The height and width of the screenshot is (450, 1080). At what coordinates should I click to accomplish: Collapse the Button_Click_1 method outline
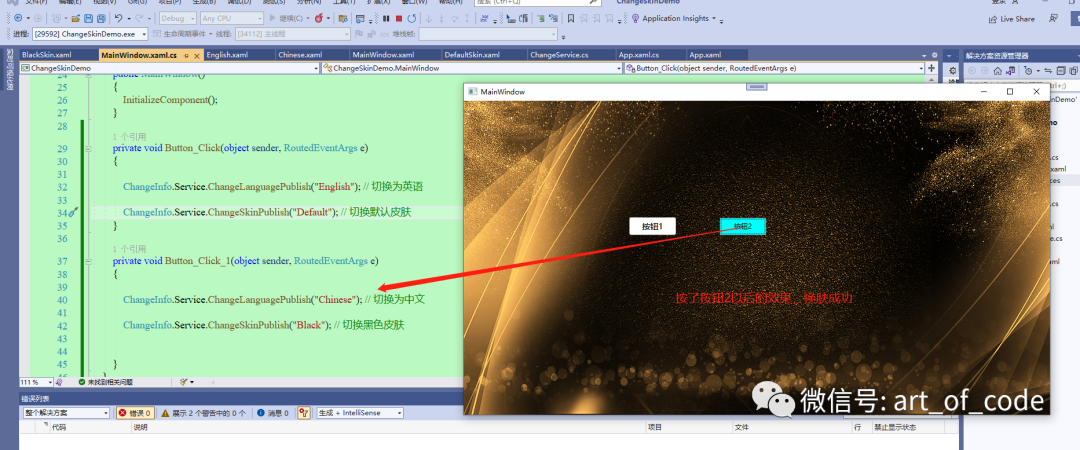pos(88,261)
